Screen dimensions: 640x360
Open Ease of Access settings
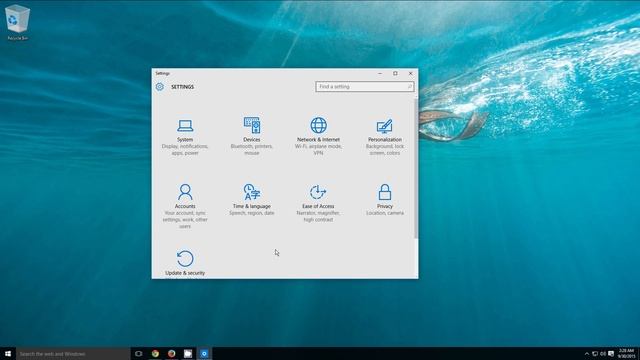318,203
